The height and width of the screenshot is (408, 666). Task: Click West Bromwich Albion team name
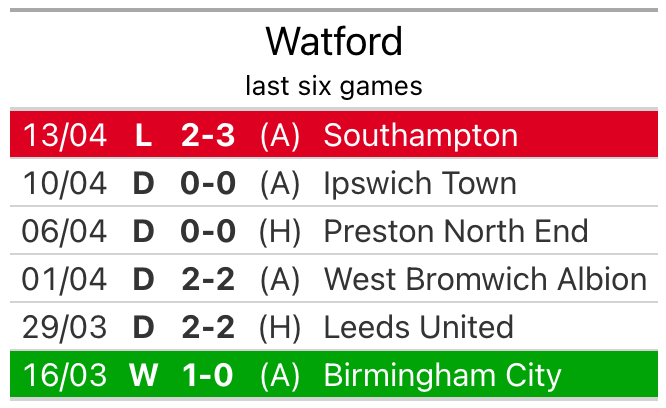tap(485, 279)
